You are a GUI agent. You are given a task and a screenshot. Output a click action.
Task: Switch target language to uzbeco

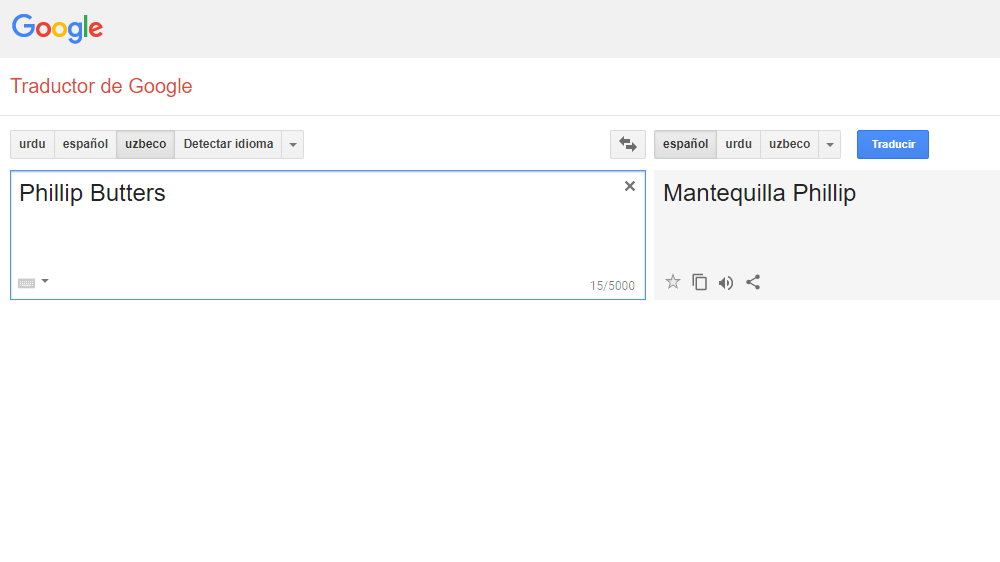coord(790,144)
